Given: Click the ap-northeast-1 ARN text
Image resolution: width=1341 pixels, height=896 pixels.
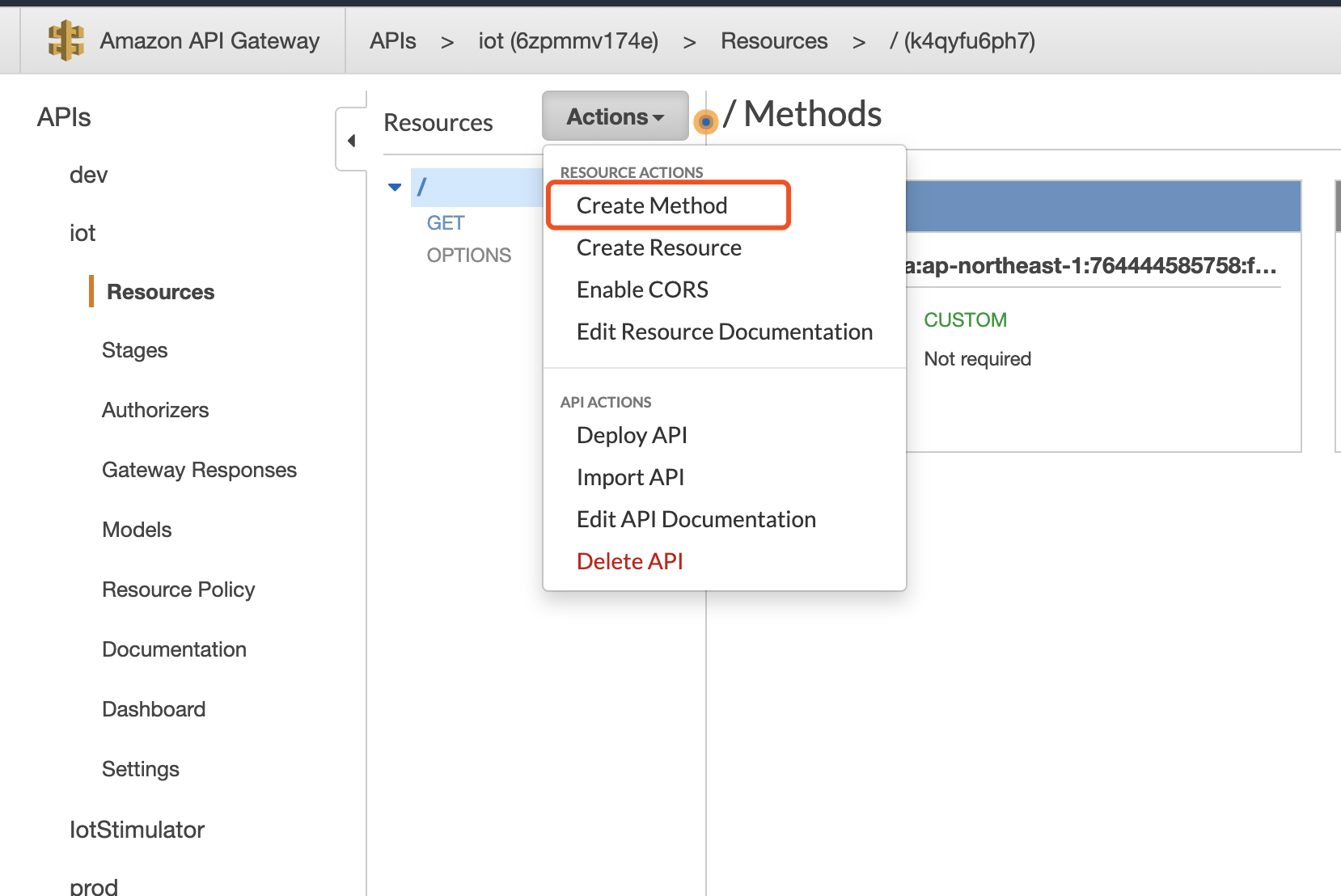Looking at the screenshot, I should 1091,265.
